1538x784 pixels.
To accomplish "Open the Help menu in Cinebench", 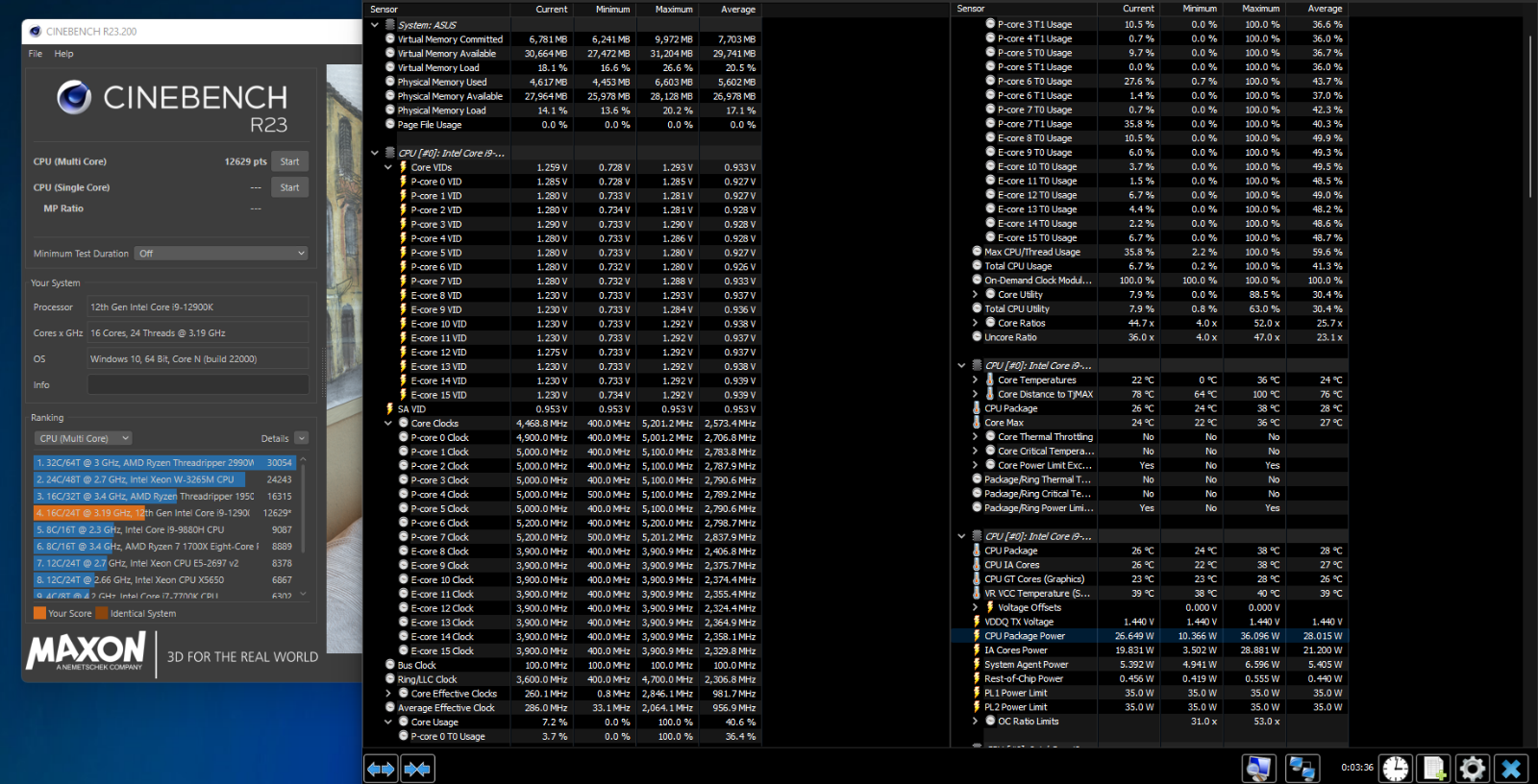I will 63,54.
